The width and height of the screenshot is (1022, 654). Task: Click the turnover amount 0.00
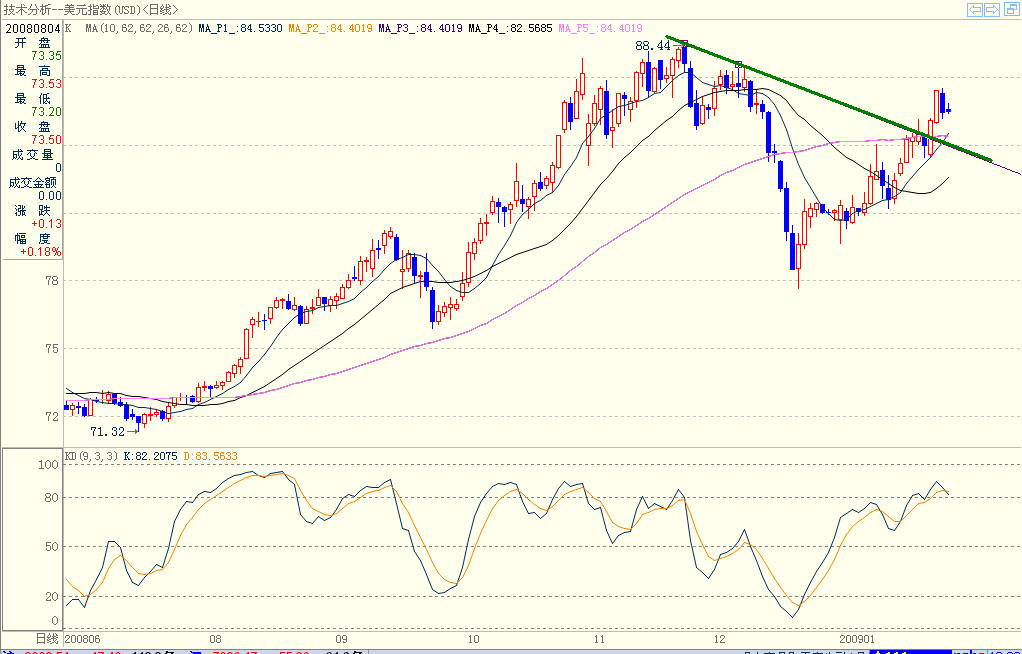pyautogui.click(x=50, y=196)
